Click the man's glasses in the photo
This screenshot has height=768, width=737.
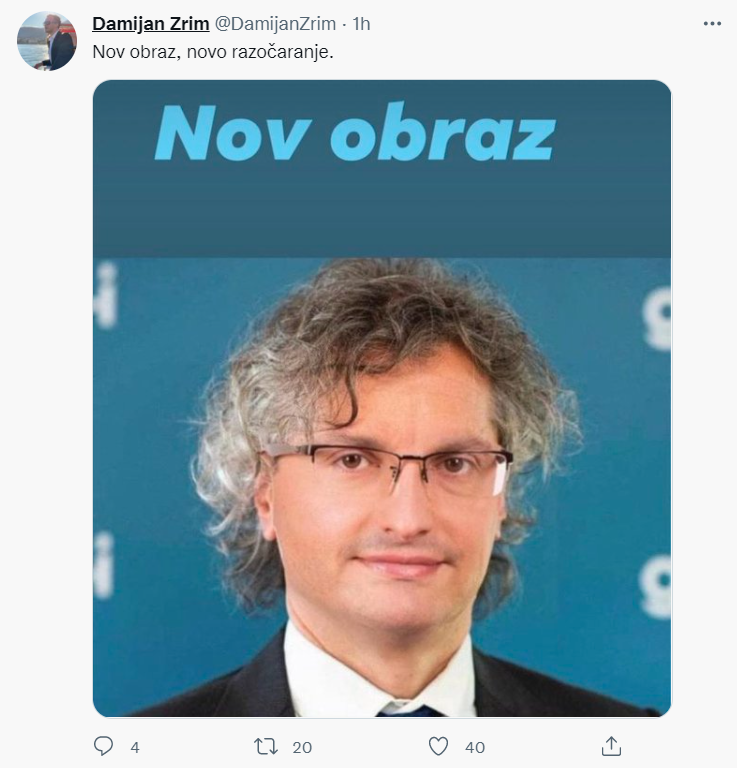(x=387, y=470)
